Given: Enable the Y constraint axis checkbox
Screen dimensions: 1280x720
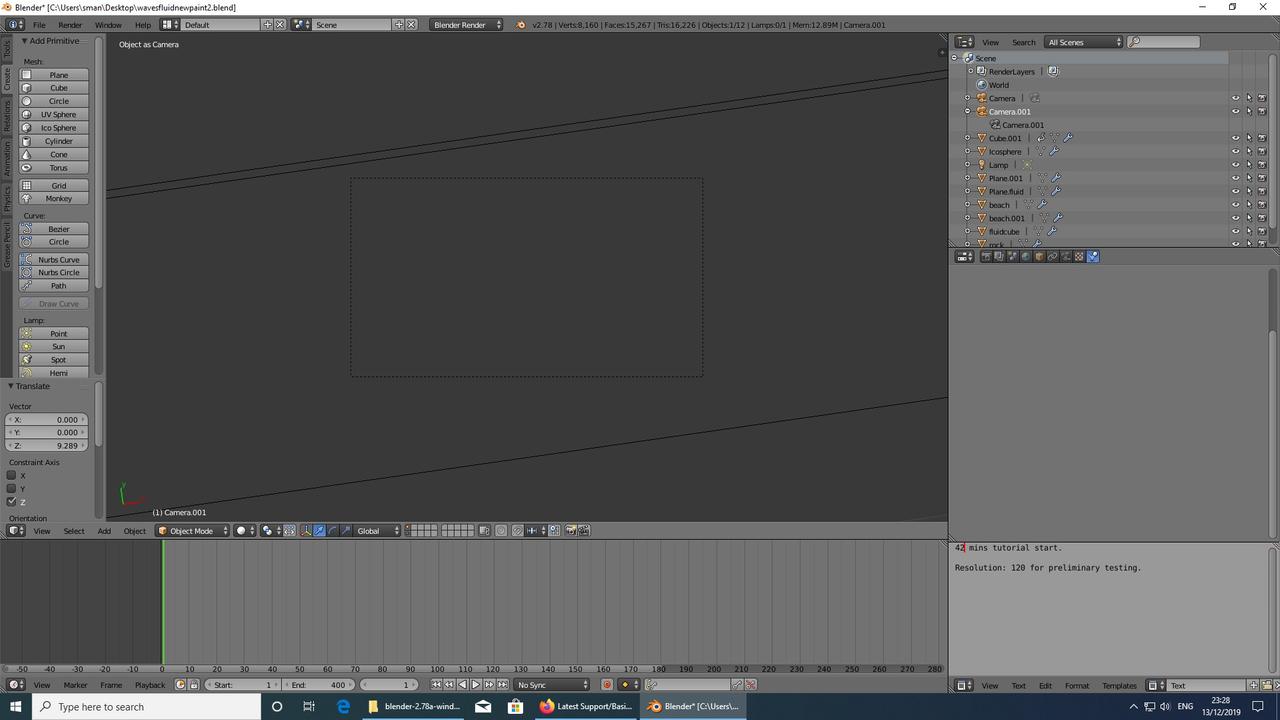Looking at the screenshot, I should coord(12,488).
